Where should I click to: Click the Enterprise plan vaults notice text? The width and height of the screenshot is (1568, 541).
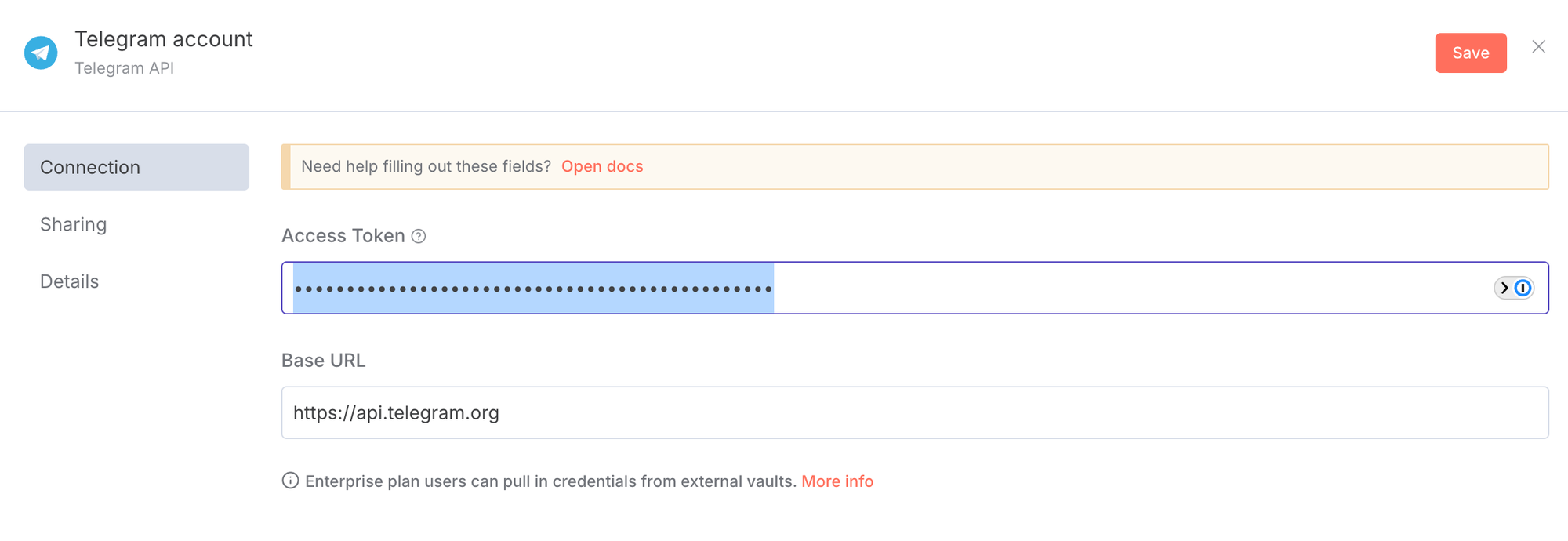click(550, 481)
